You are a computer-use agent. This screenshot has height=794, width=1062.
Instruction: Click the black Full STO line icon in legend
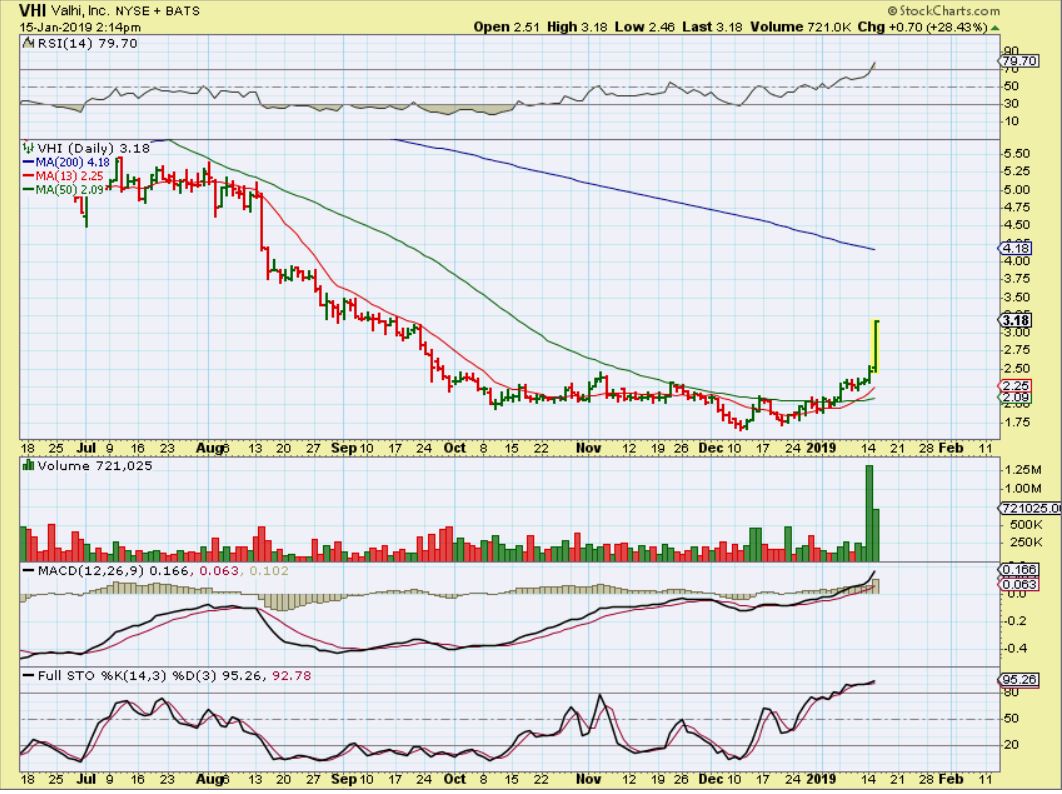coord(28,675)
